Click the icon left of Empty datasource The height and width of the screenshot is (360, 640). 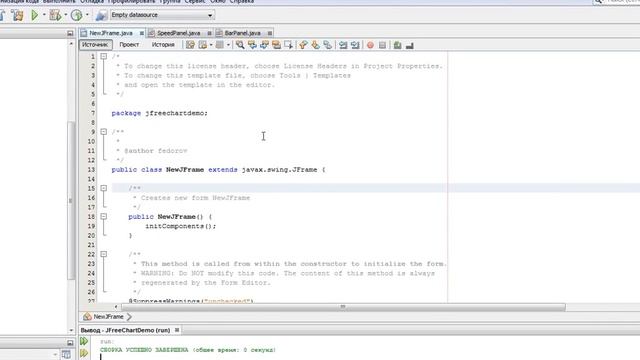101,16
